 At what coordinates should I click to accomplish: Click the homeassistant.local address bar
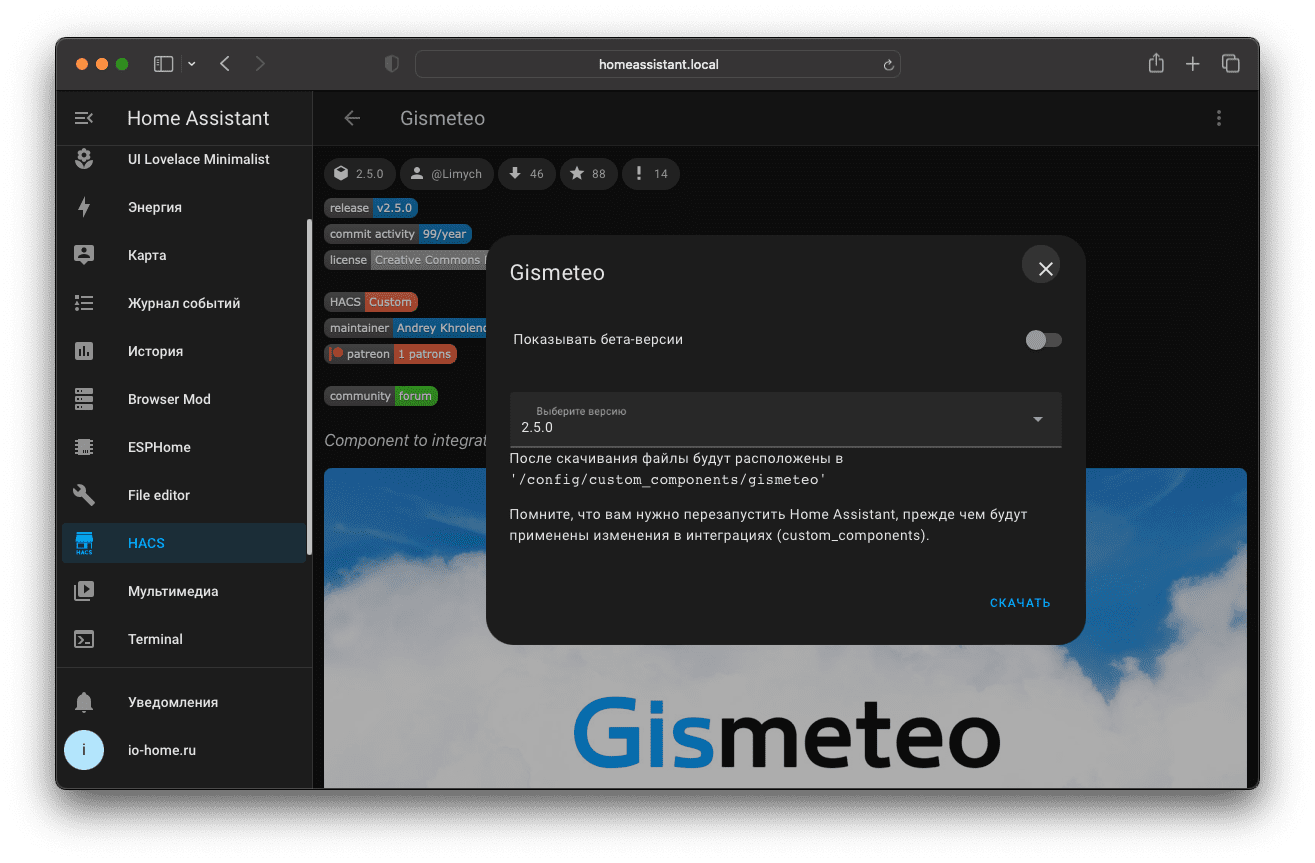click(x=658, y=64)
